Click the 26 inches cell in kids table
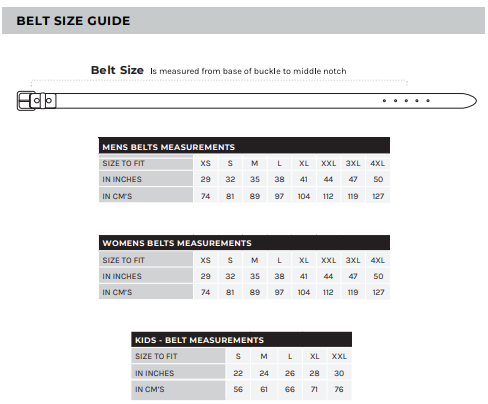This screenshot has width=488, height=404. 290,373
